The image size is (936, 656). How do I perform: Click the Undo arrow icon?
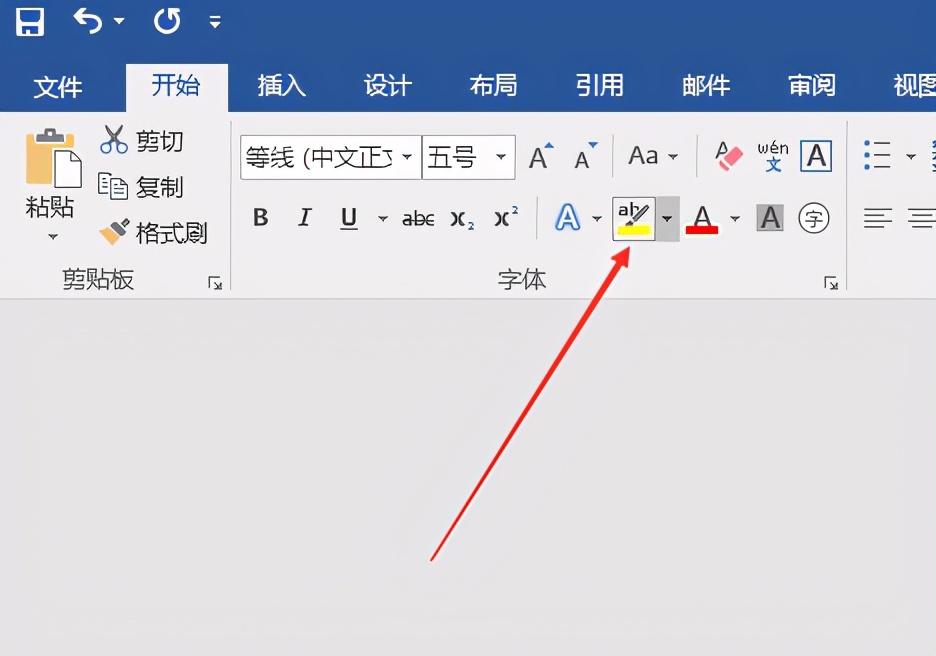(88, 21)
